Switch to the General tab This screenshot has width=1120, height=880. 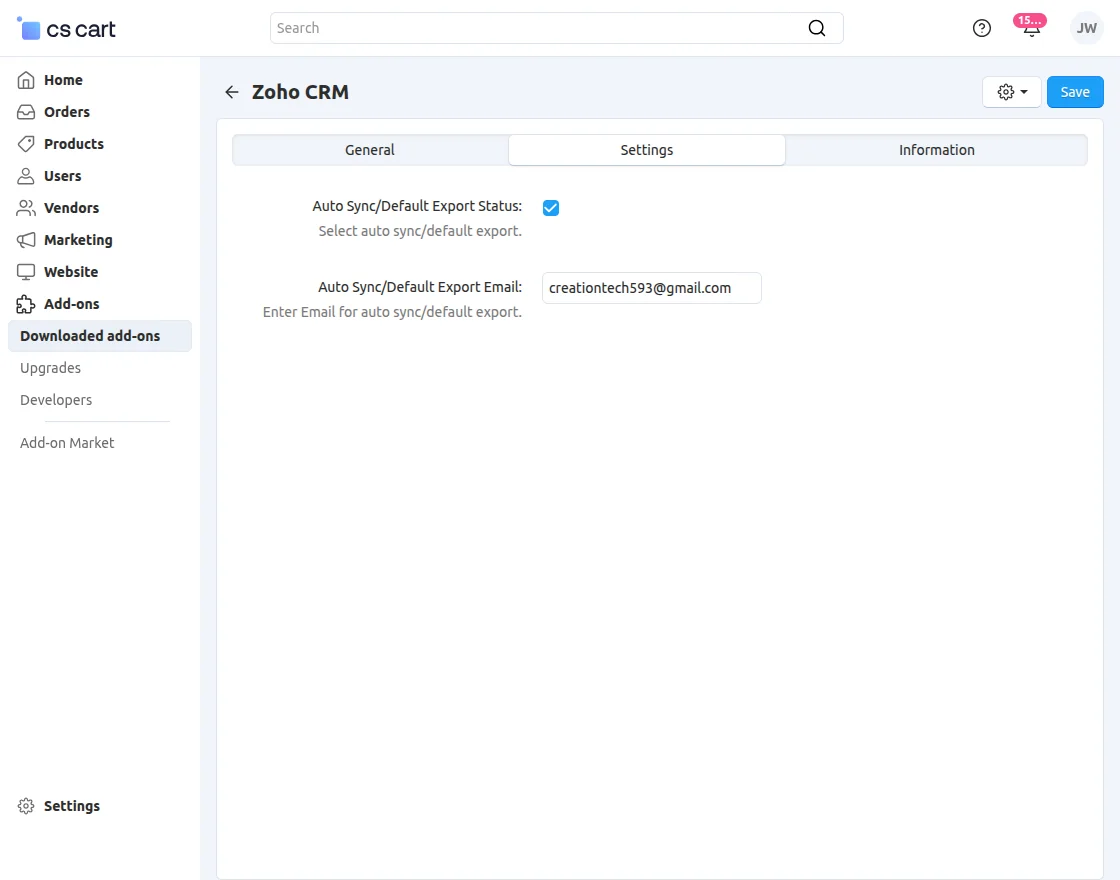click(370, 150)
